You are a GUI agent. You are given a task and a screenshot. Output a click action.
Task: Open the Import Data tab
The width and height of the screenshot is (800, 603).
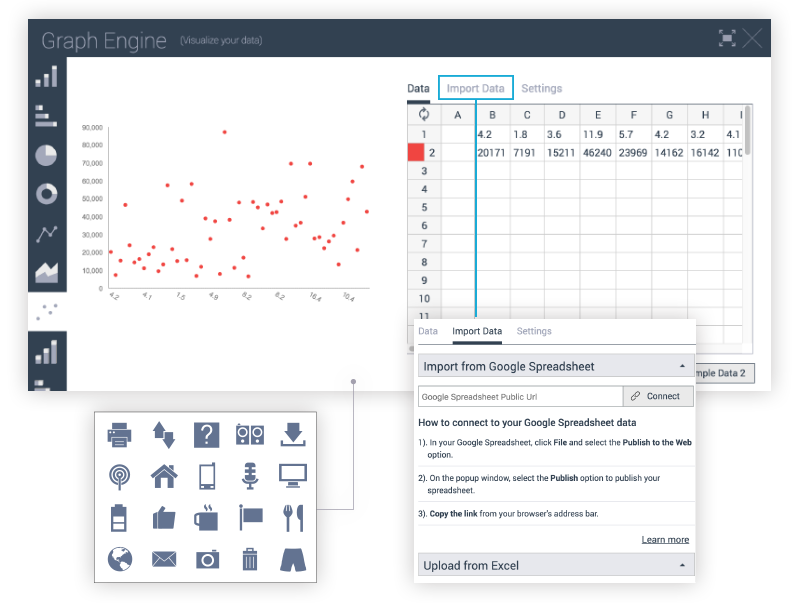pyautogui.click(x=475, y=88)
